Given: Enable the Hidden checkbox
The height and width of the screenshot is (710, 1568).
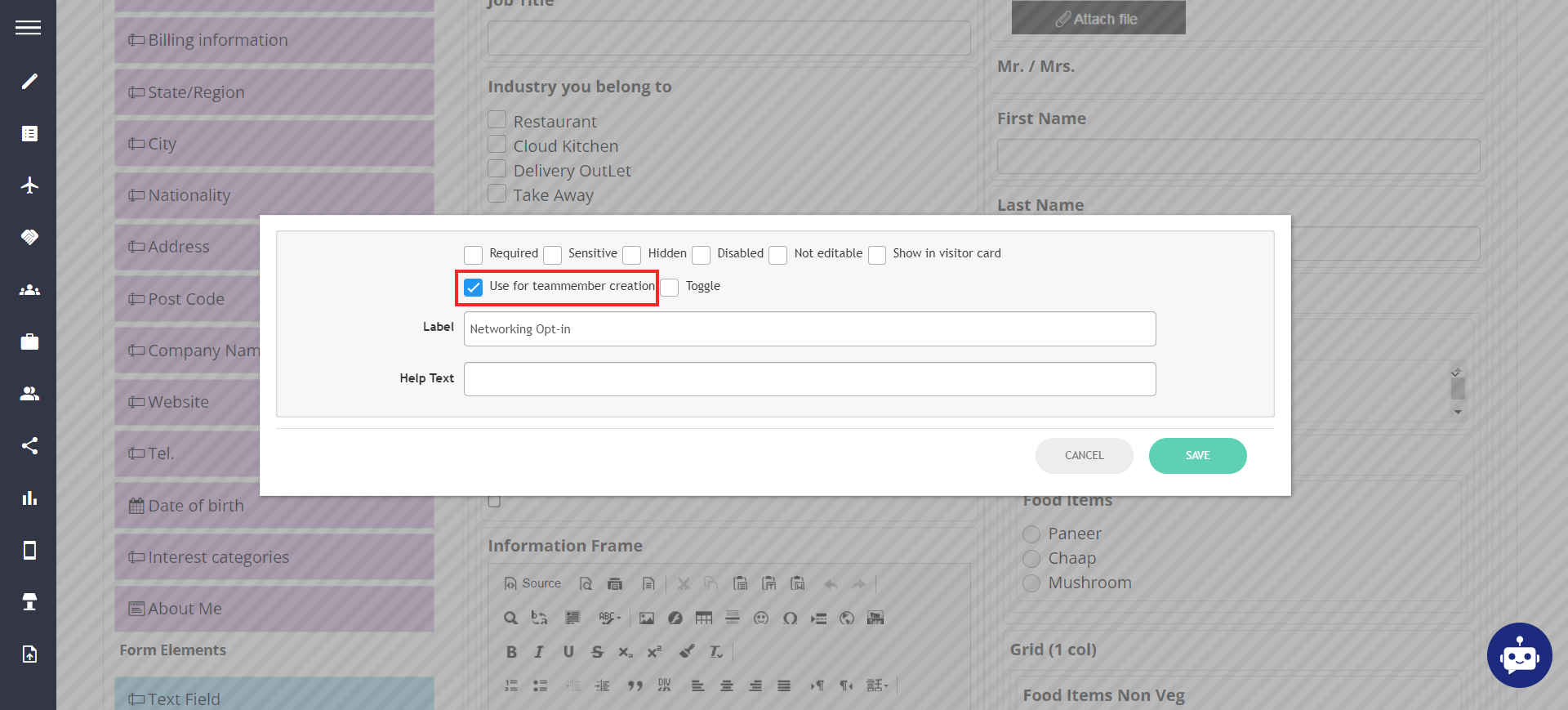Looking at the screenshot, I should (x=632, y=255).
